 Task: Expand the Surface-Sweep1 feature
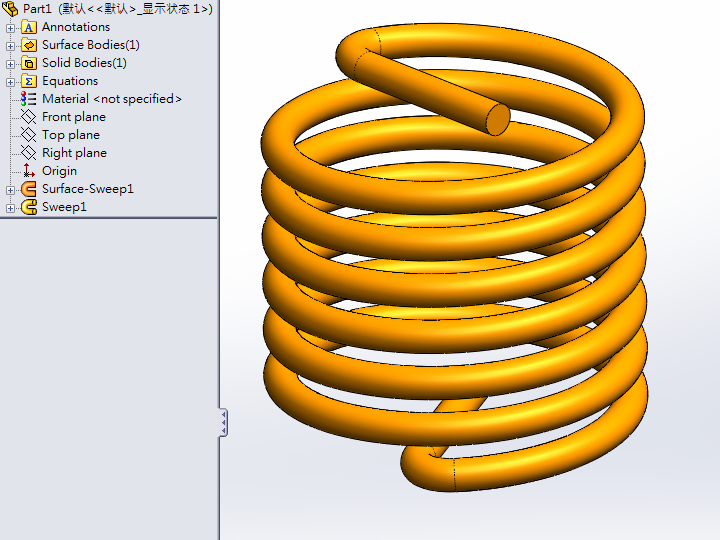pos(10,190)
